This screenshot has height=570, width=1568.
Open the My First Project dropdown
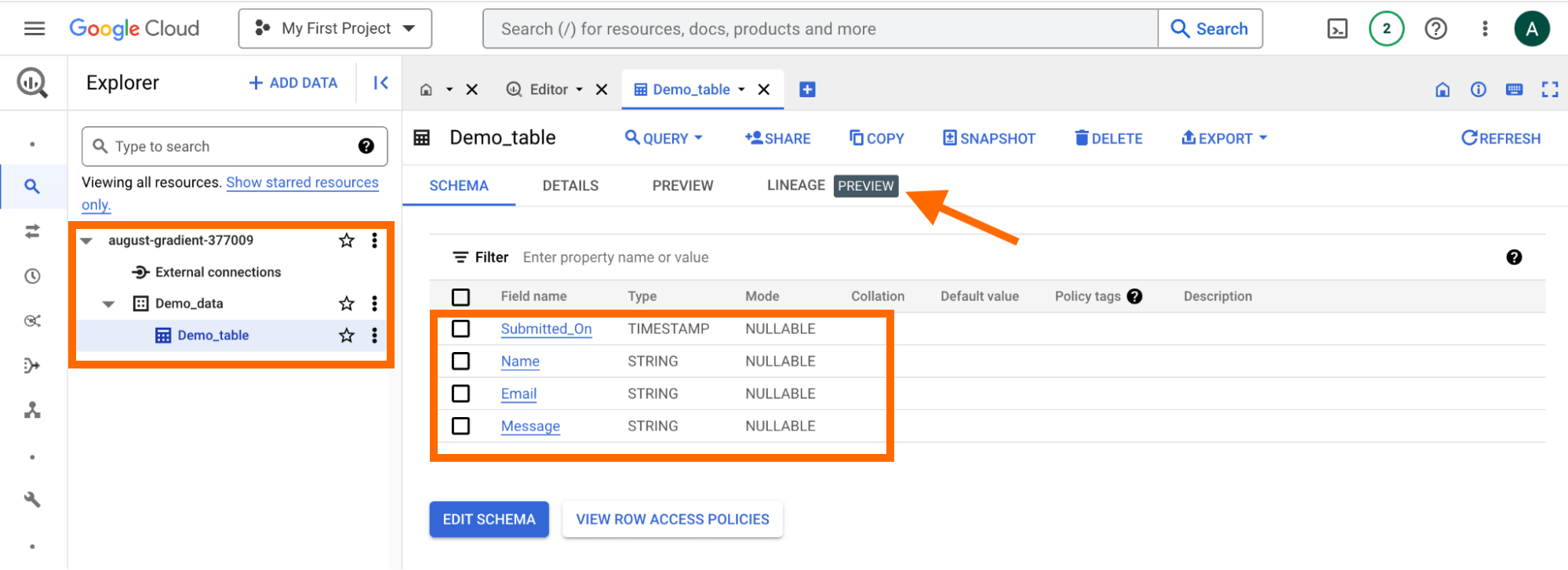coord(335,29)
